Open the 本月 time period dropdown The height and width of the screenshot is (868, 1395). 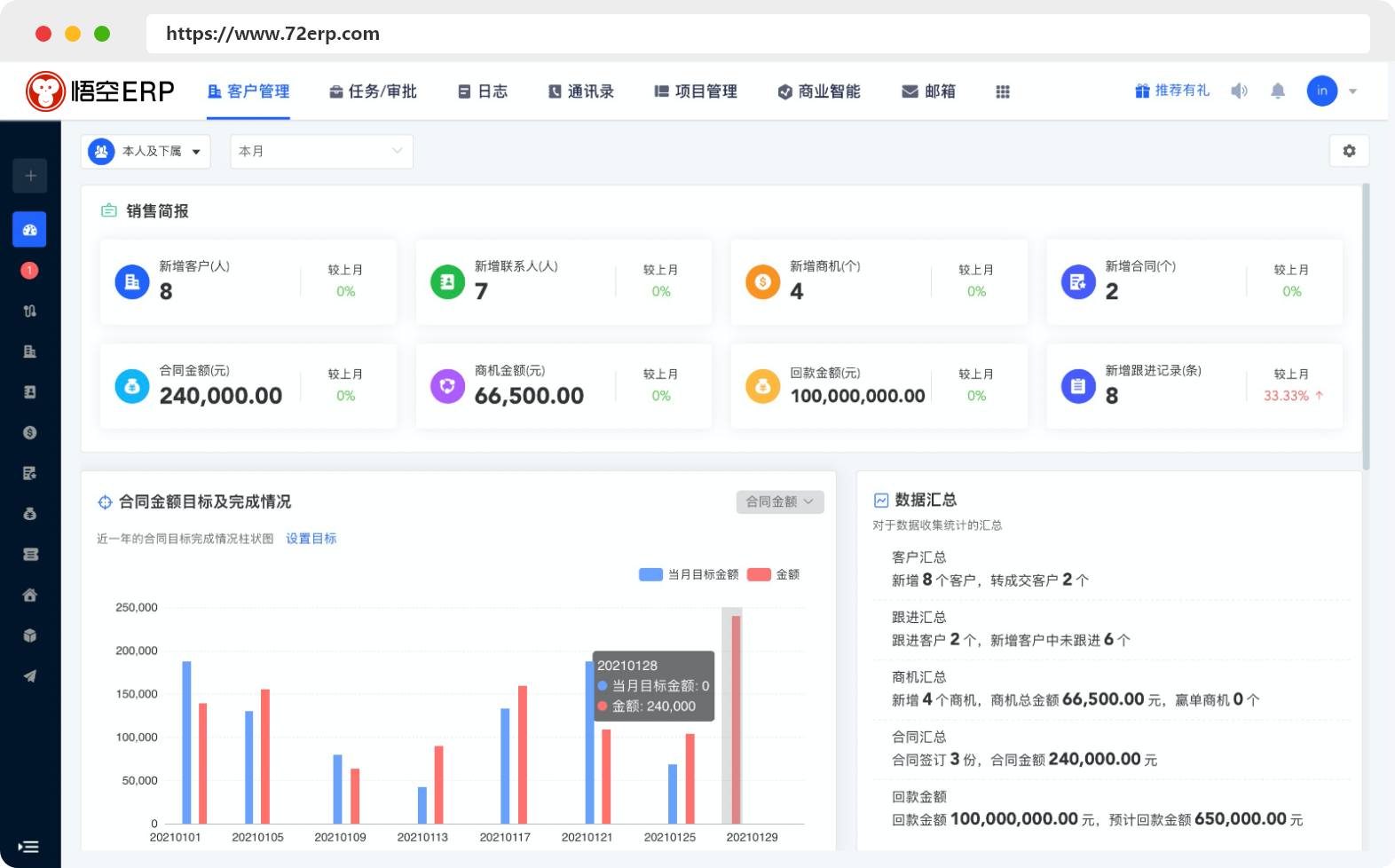321,152
